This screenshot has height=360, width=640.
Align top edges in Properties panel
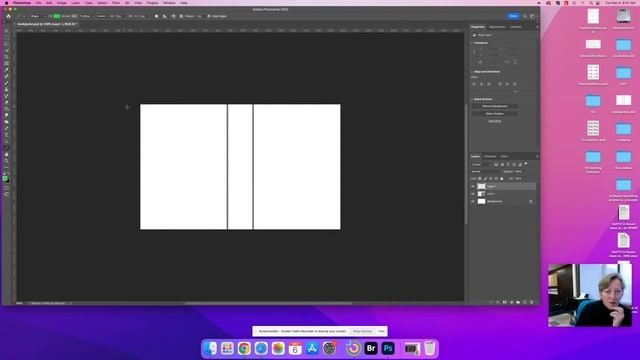500,84
